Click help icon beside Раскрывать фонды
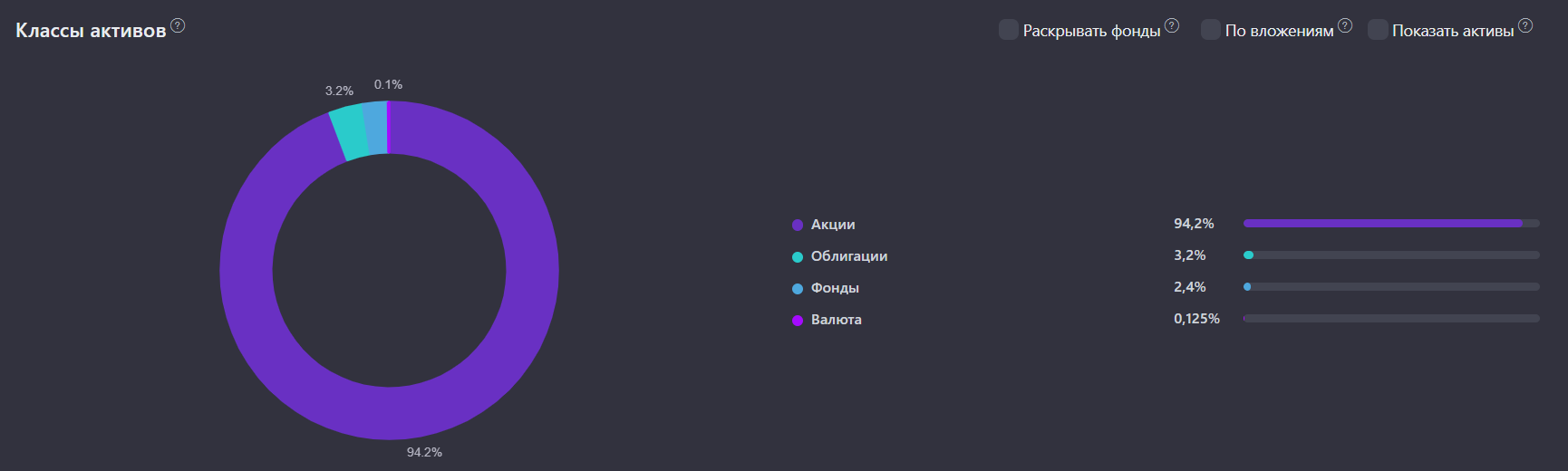Image resolution: width=1568 pixels, height=471 pixels. 1172,25
